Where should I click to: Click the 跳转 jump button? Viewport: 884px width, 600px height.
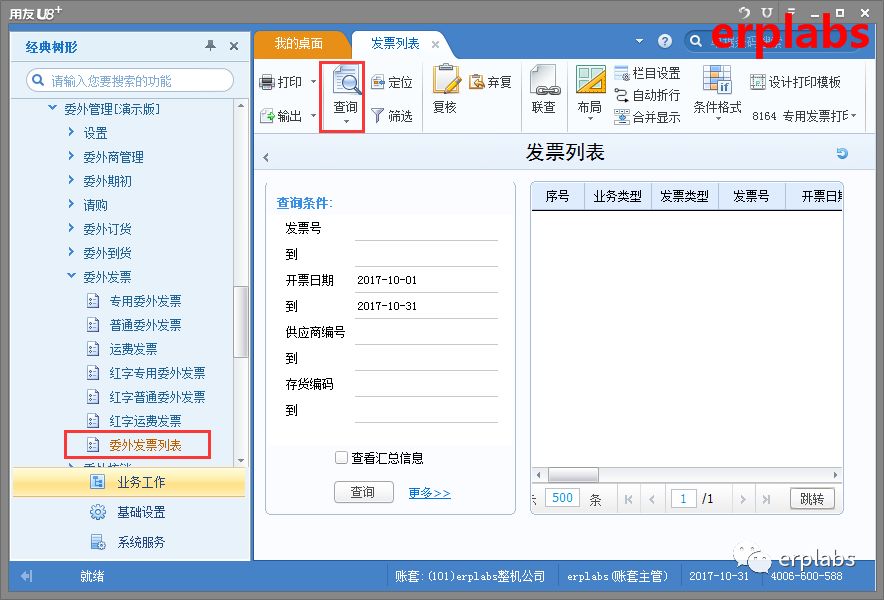click(812, 498)
